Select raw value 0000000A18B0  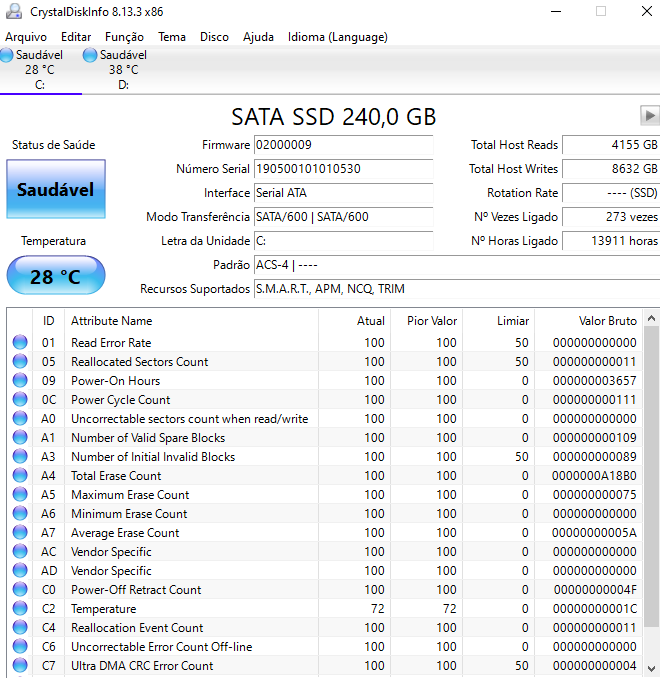point(594,476)
